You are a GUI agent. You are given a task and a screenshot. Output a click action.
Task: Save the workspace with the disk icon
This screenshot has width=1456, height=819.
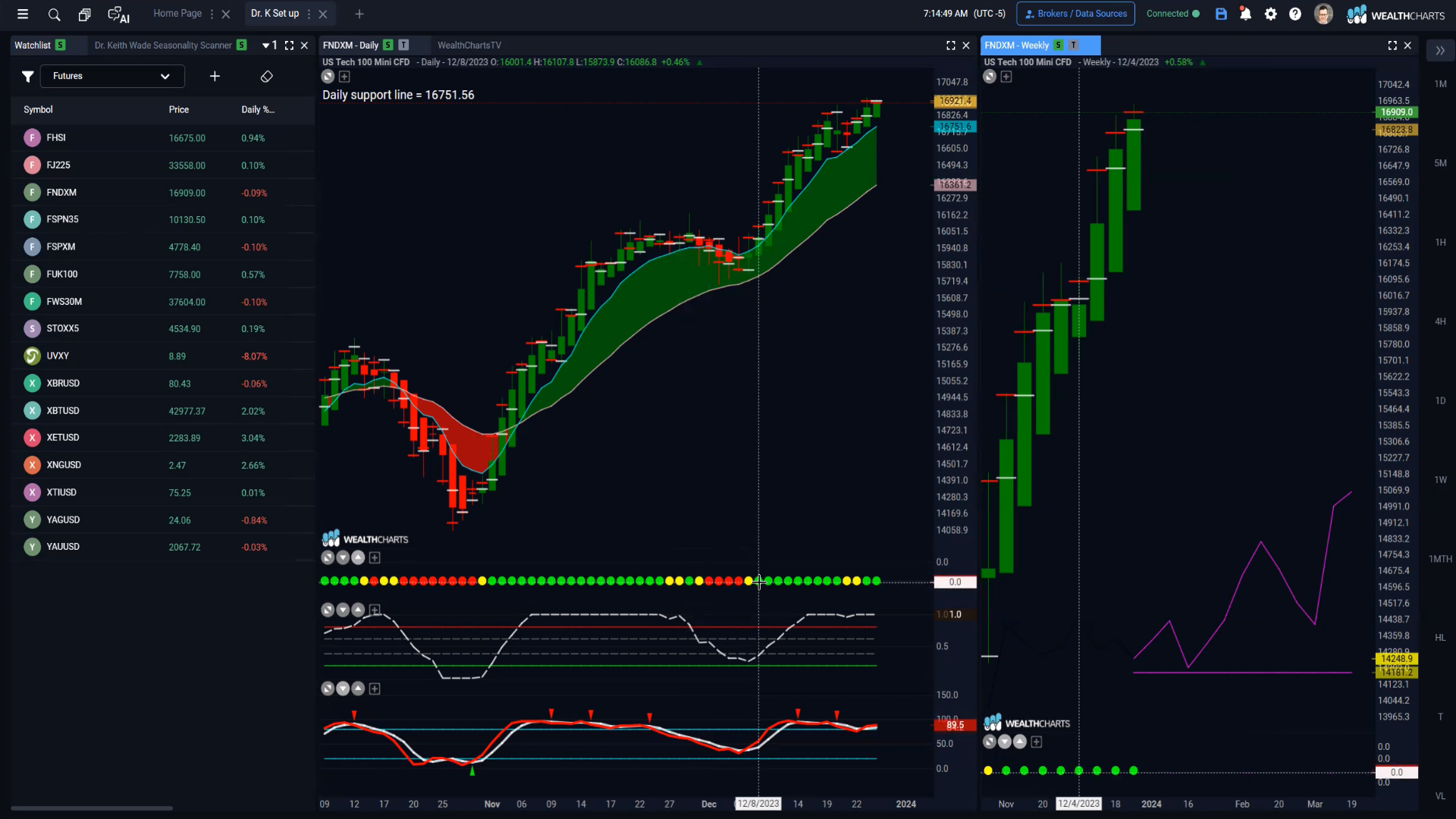point(1221,14)
